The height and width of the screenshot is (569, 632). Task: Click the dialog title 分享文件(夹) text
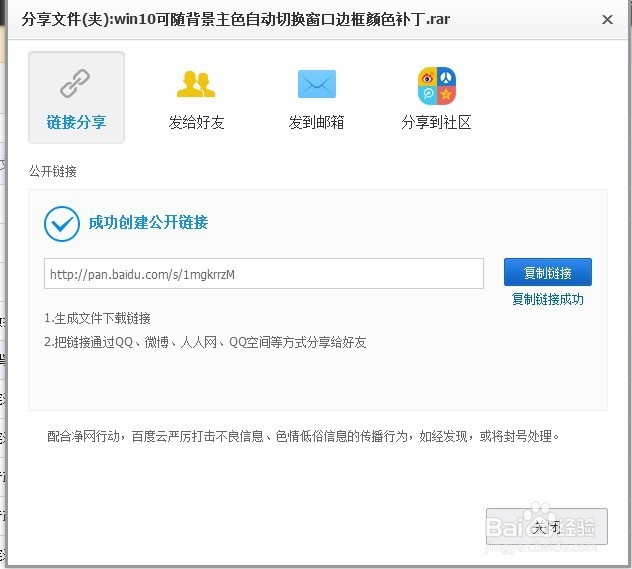(x=235, y=19)
